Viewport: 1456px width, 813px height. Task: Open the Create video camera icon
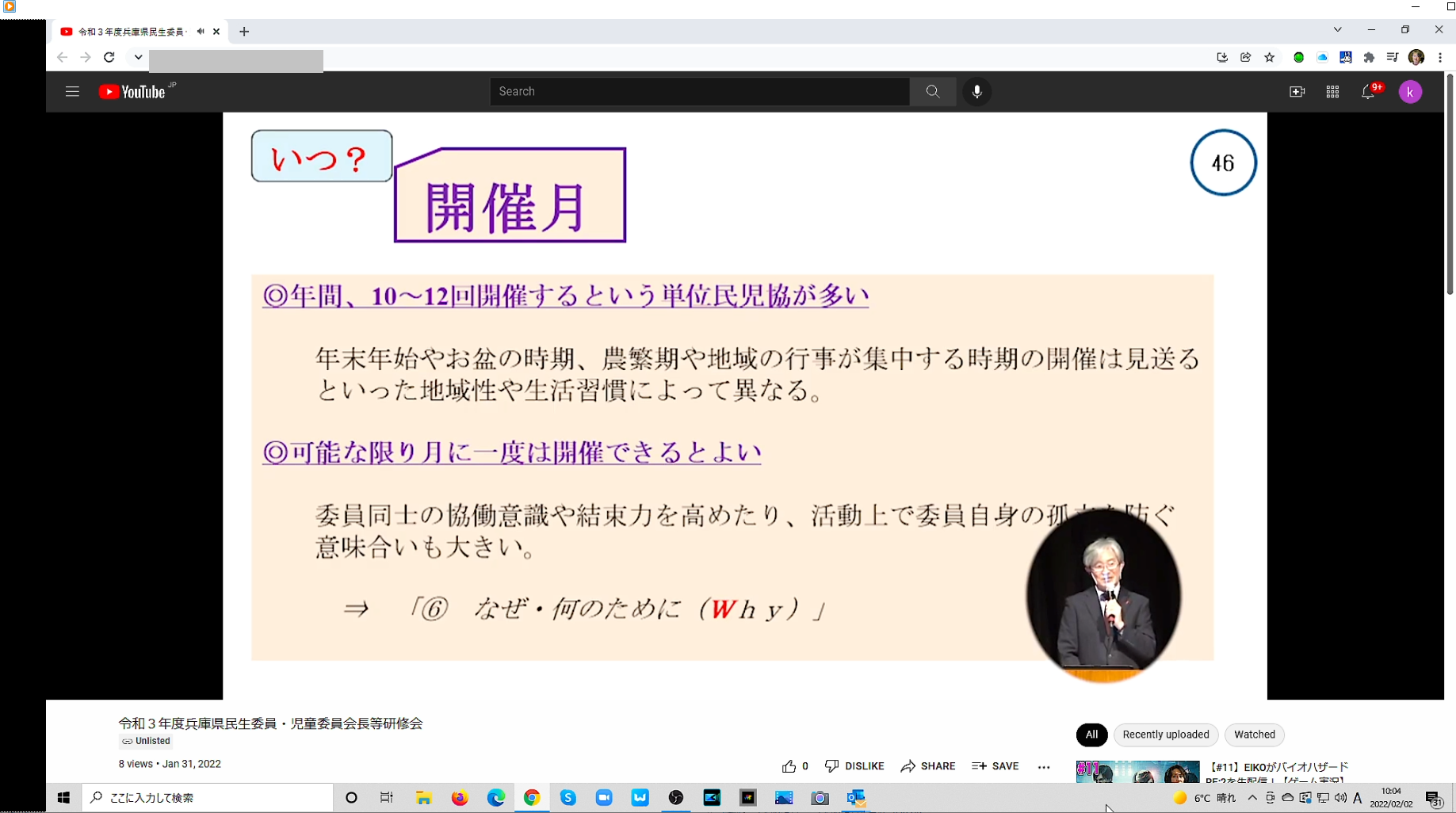[1297, 92]
